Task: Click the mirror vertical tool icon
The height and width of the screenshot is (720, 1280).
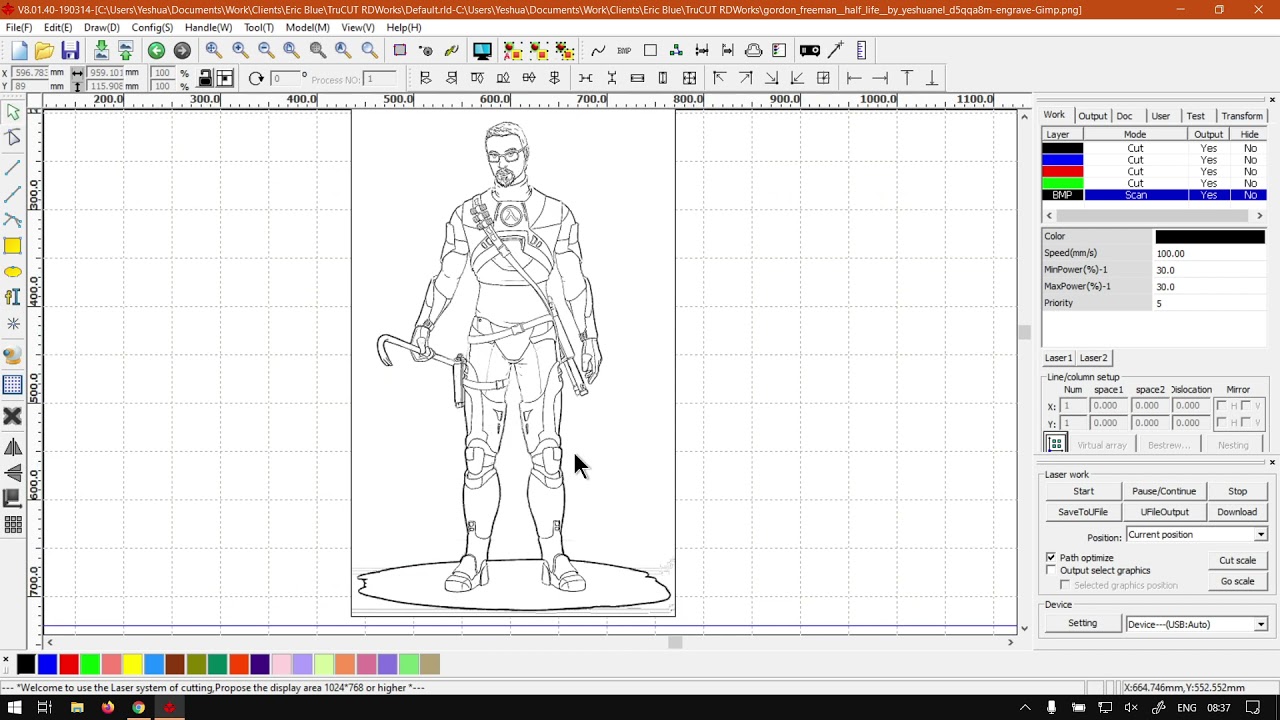Action: pos(13,473)
